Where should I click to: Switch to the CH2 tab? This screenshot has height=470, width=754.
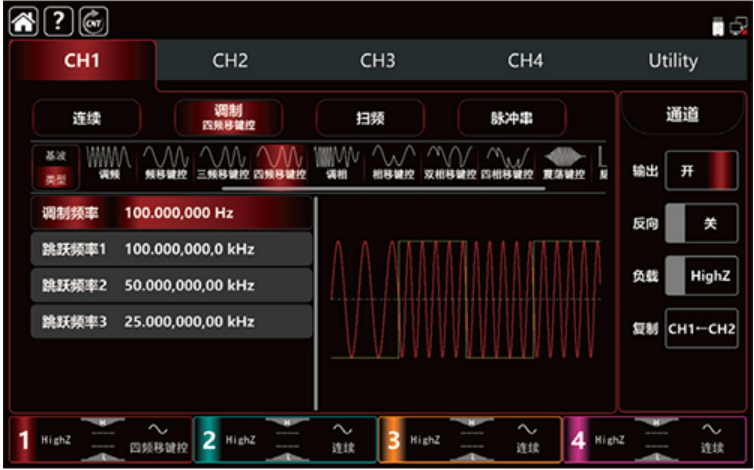230,61
